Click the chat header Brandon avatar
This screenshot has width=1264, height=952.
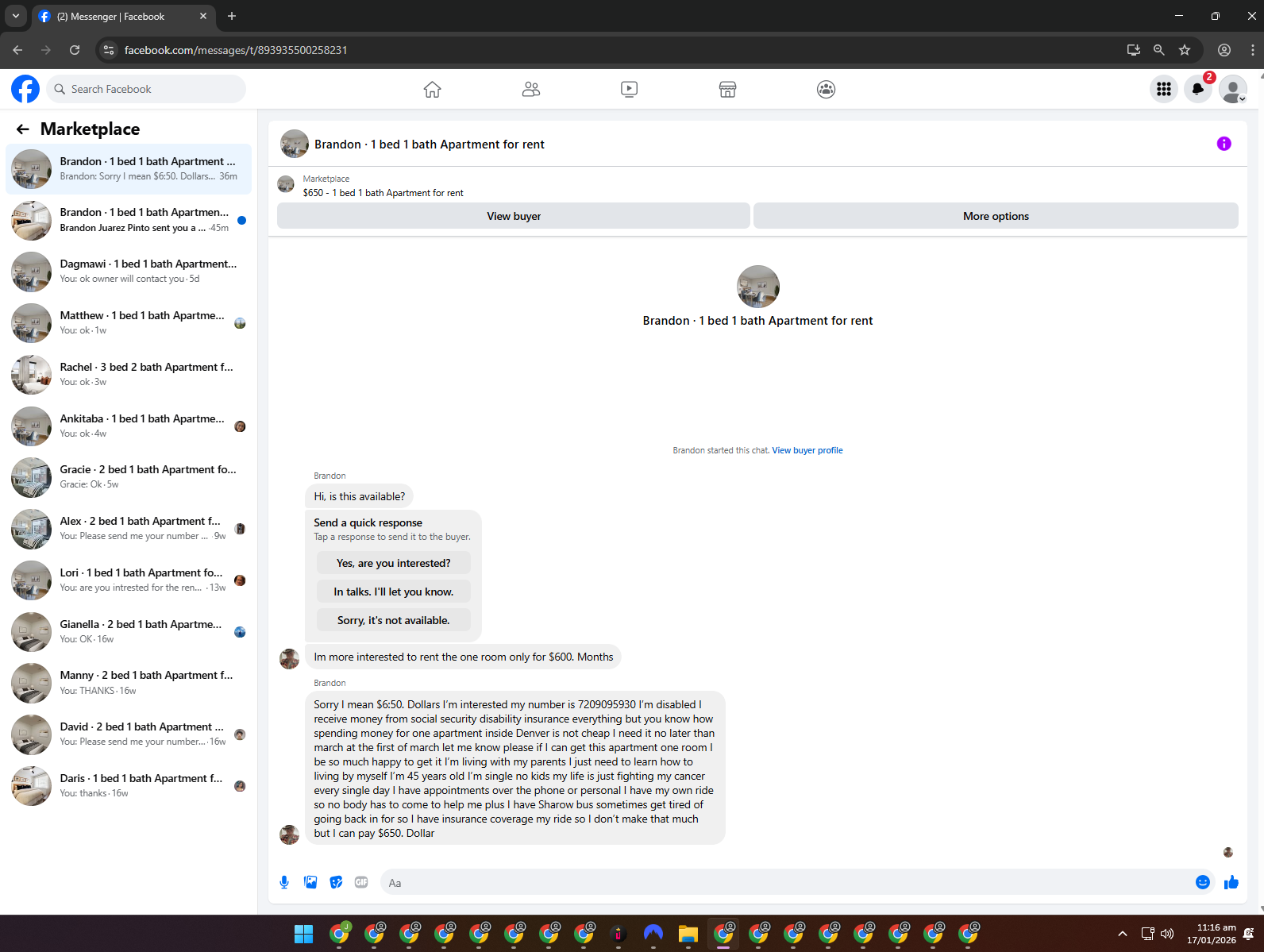coord(295,144)
